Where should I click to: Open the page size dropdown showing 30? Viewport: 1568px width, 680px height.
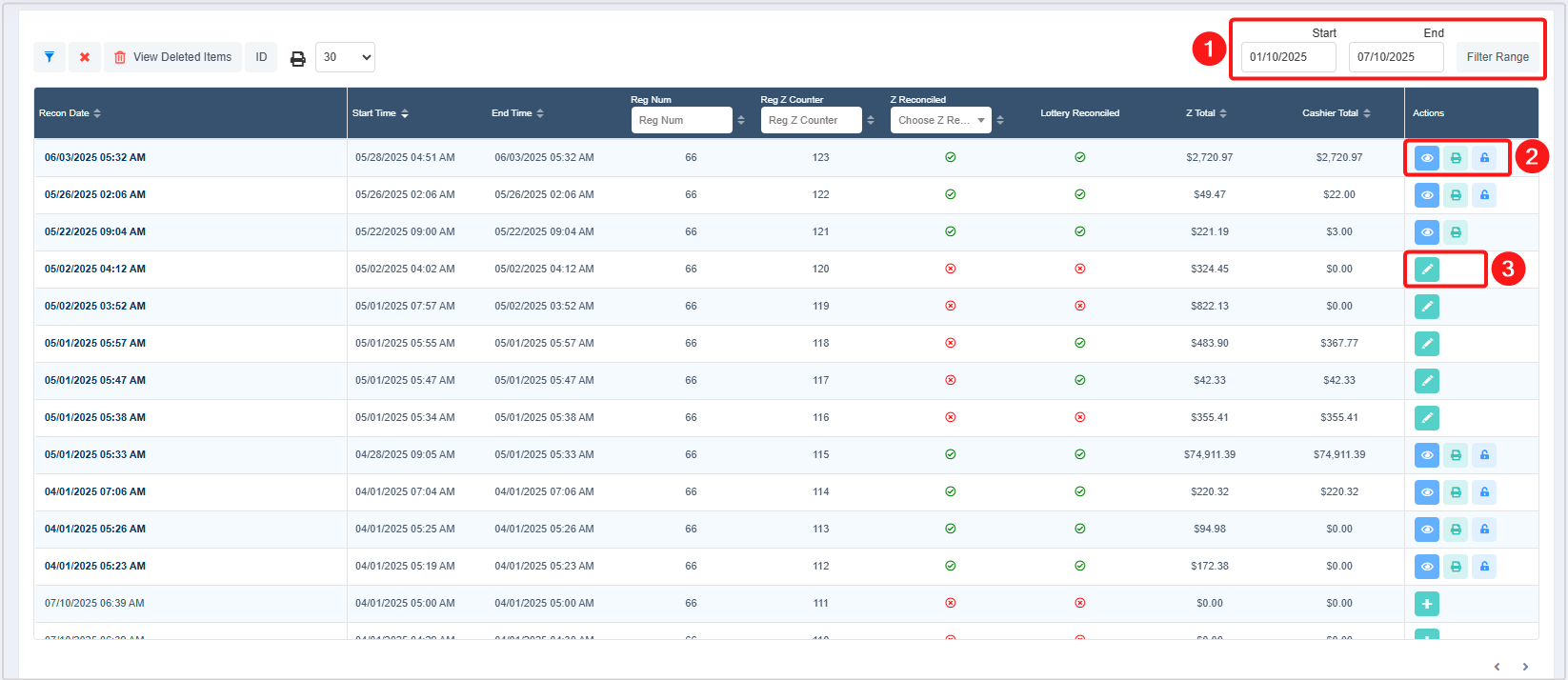pos(345,57)
